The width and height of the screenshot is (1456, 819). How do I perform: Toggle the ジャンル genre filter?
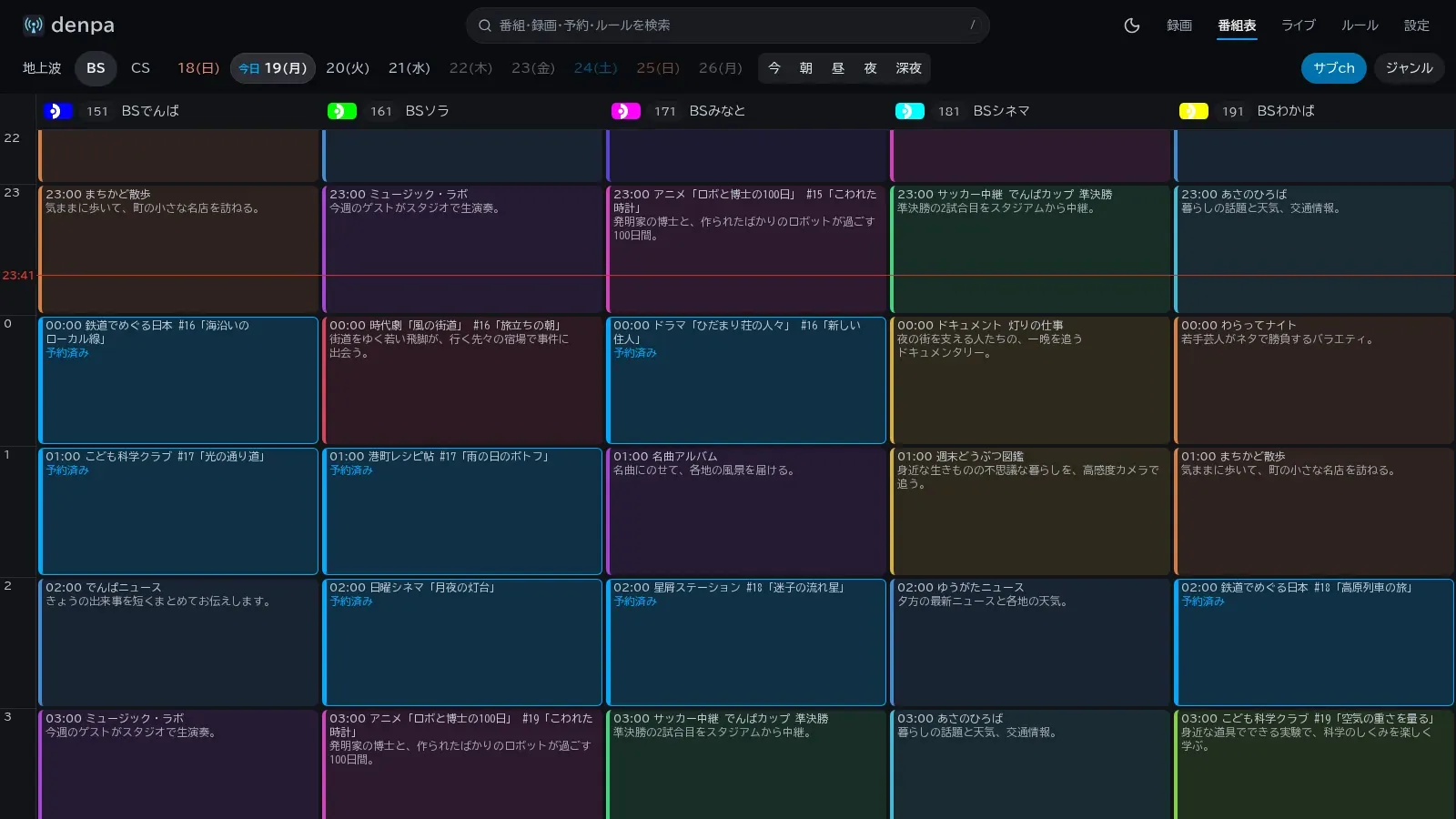(1410, 68)
